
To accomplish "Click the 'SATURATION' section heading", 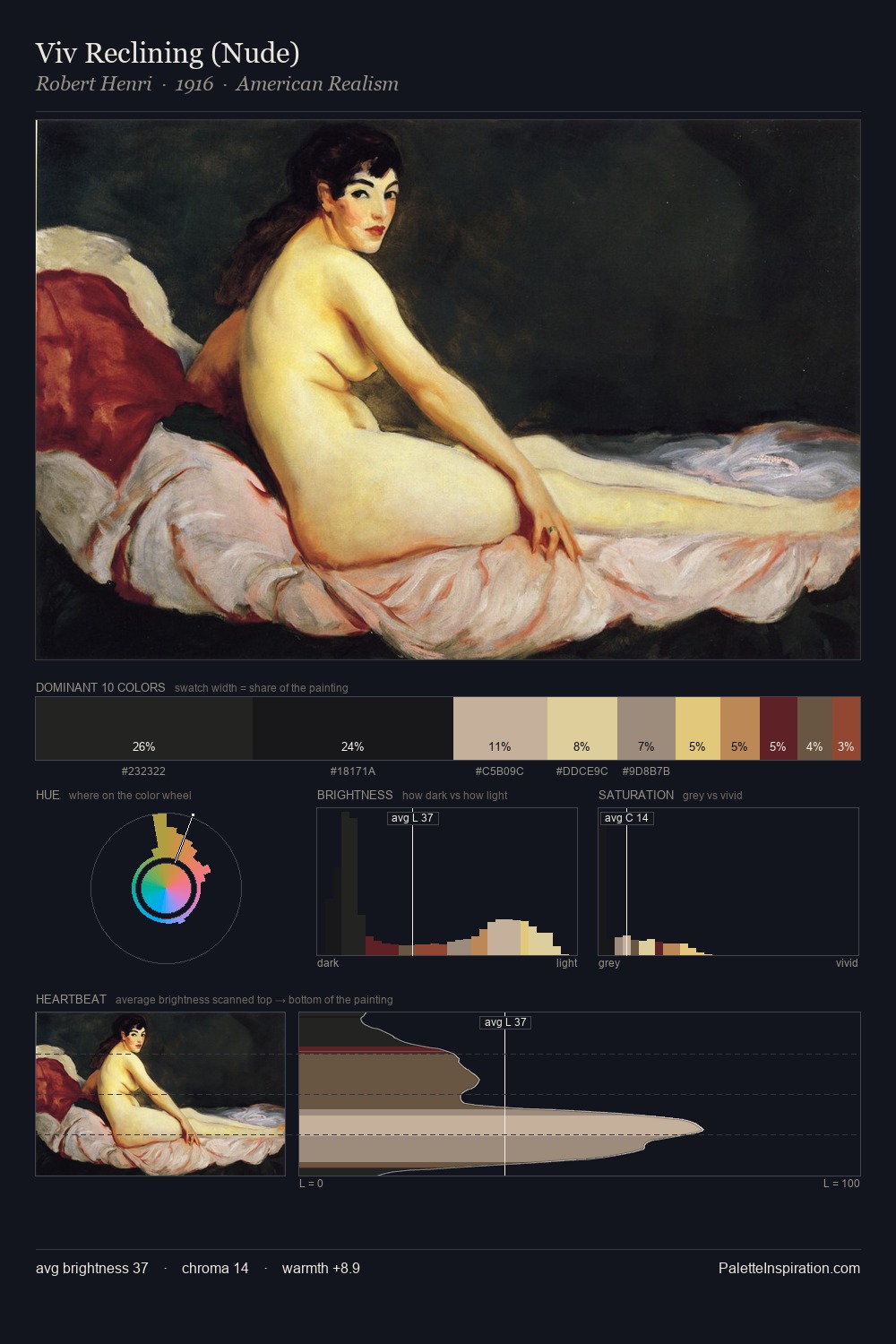I will 636,795.
